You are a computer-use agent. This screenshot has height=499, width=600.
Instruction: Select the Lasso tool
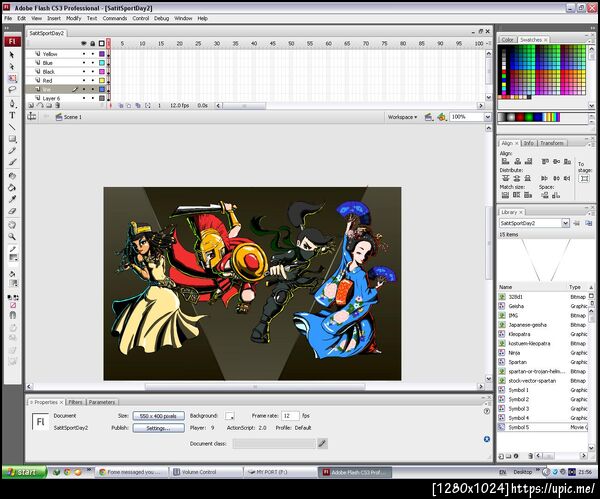coord(12,90)
